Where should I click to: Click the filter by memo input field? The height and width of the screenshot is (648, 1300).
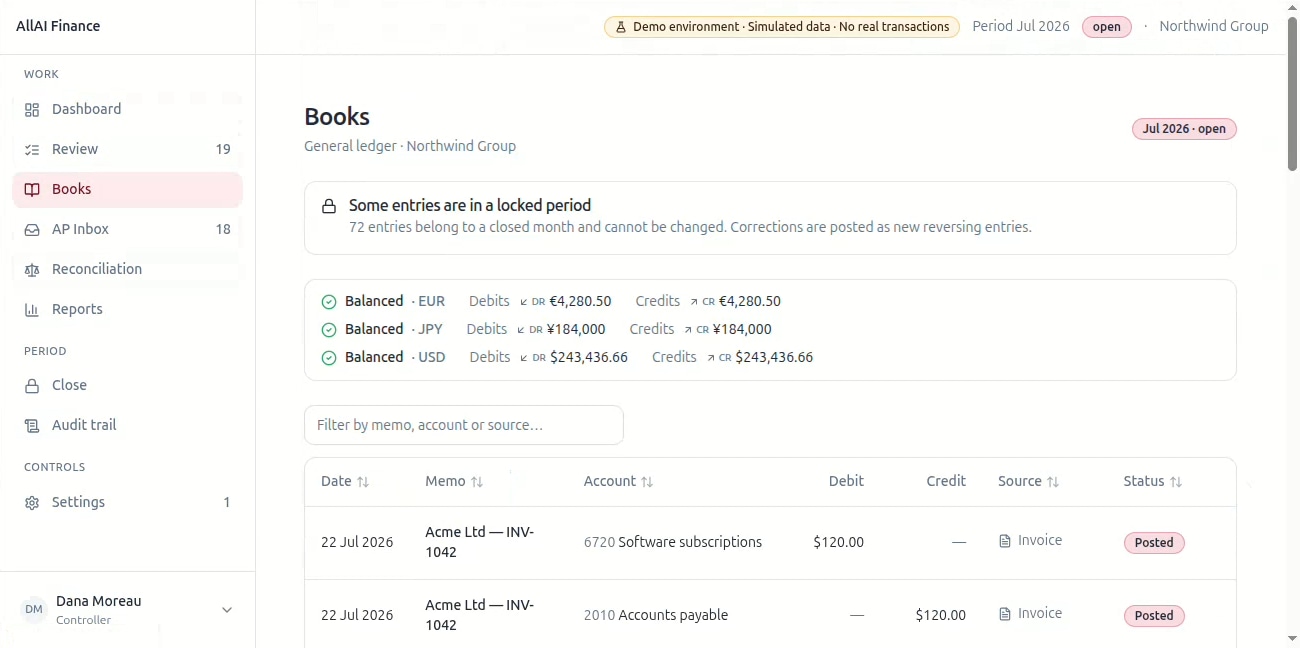point(464,425)
